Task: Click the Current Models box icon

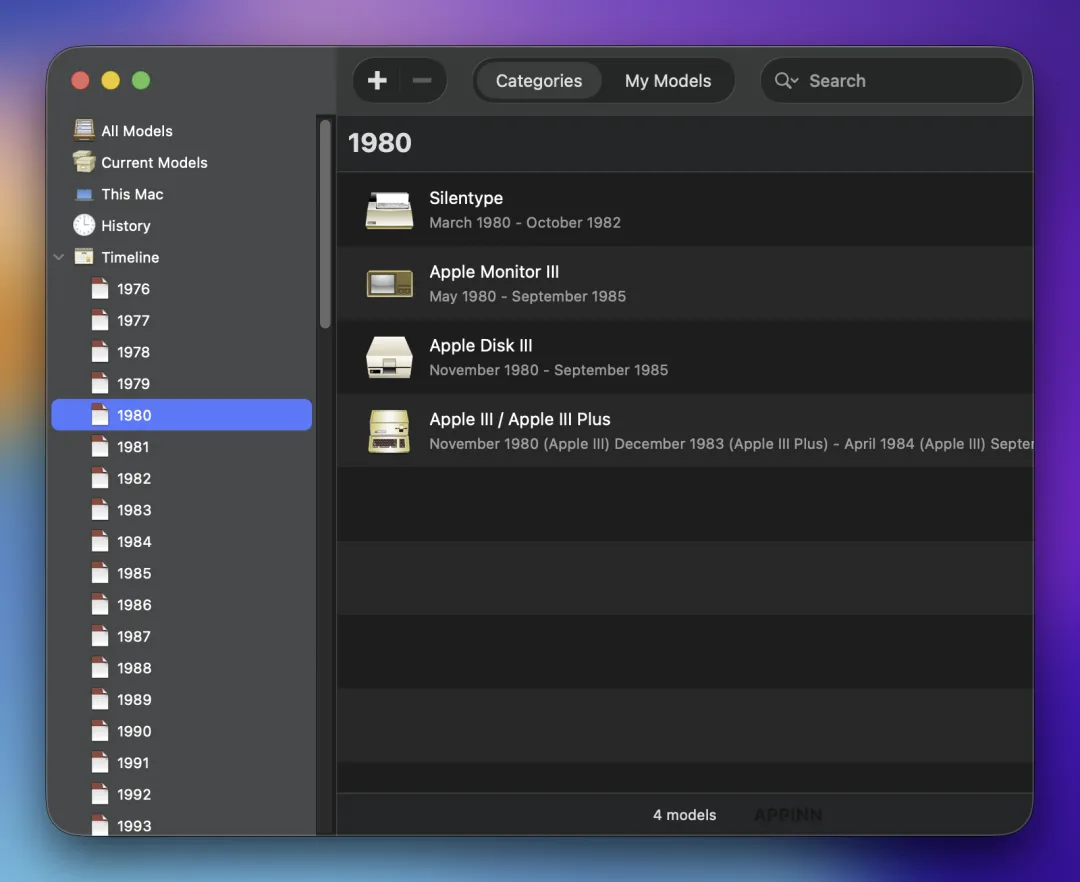Action: click(x=84, y=162)
